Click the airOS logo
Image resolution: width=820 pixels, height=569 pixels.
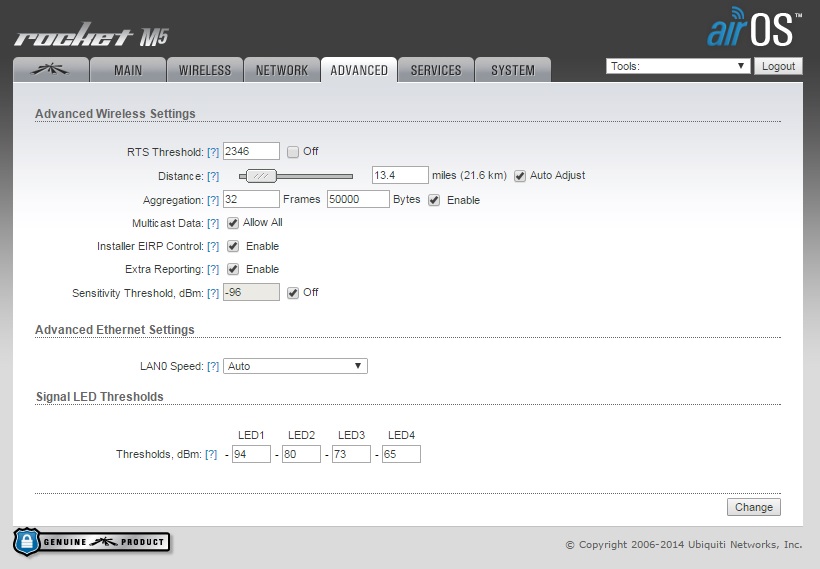pyautogui.click(x=754, y=28)
